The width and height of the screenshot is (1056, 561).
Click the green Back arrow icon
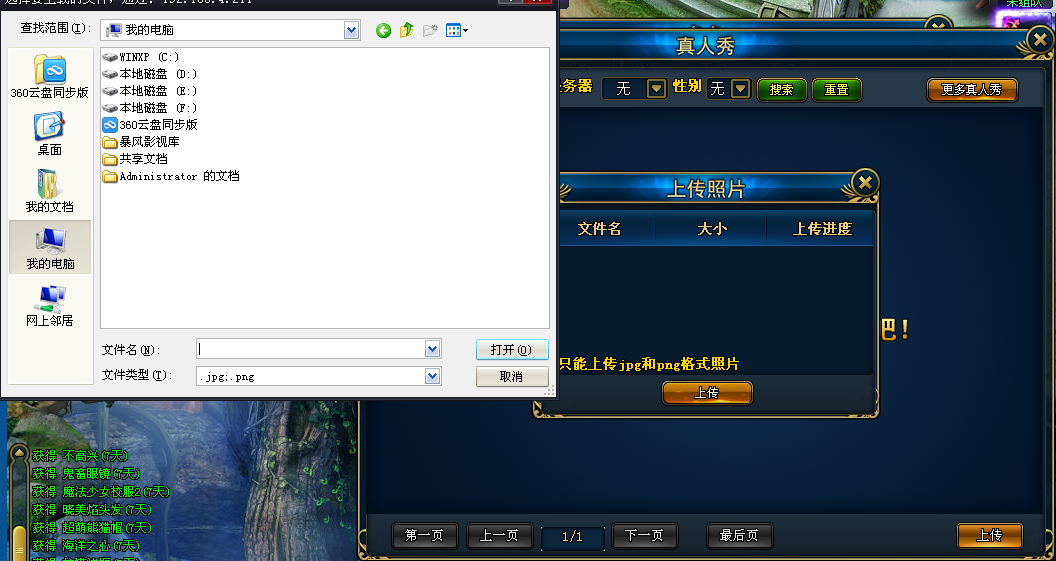click(x=383, y=30)
